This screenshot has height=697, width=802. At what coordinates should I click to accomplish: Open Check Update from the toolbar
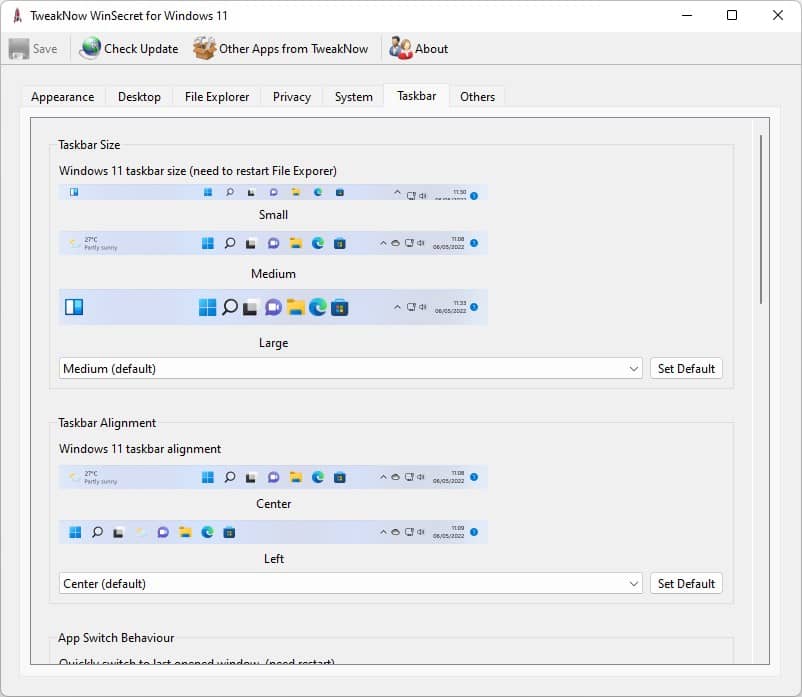coord(129,49)
